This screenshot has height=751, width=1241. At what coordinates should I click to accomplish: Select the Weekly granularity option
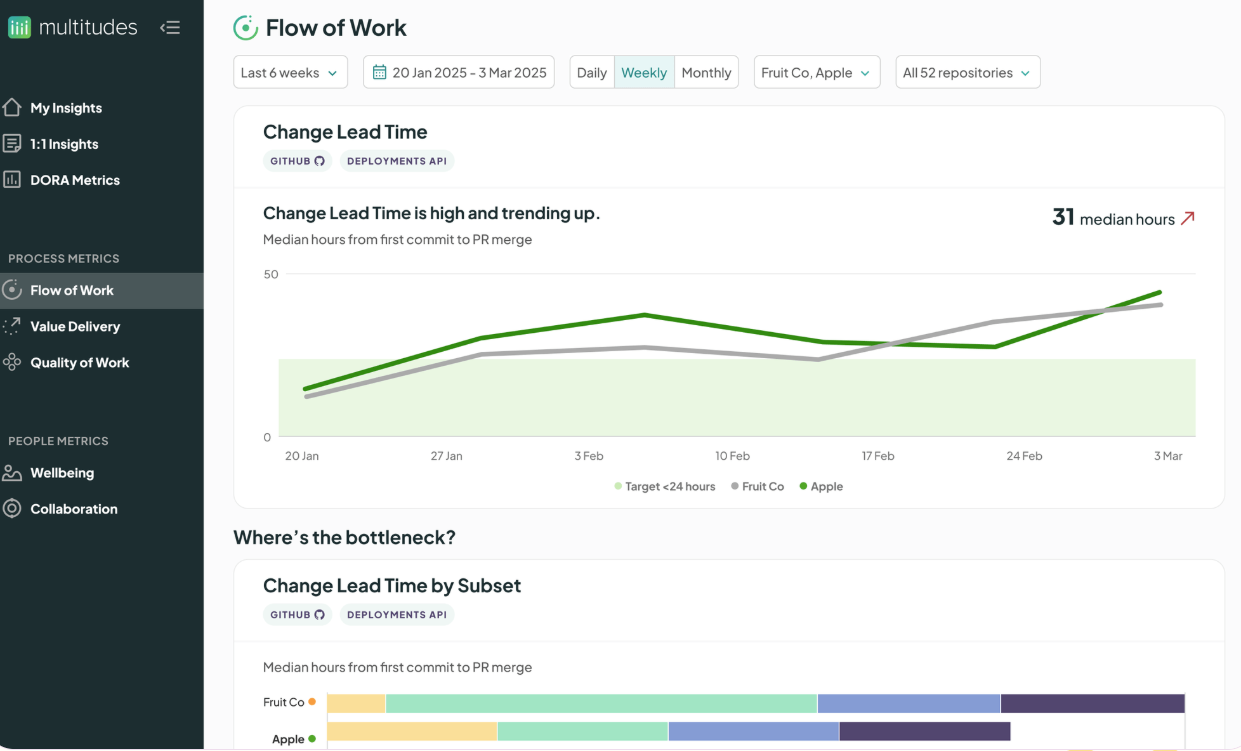(644, 72)
